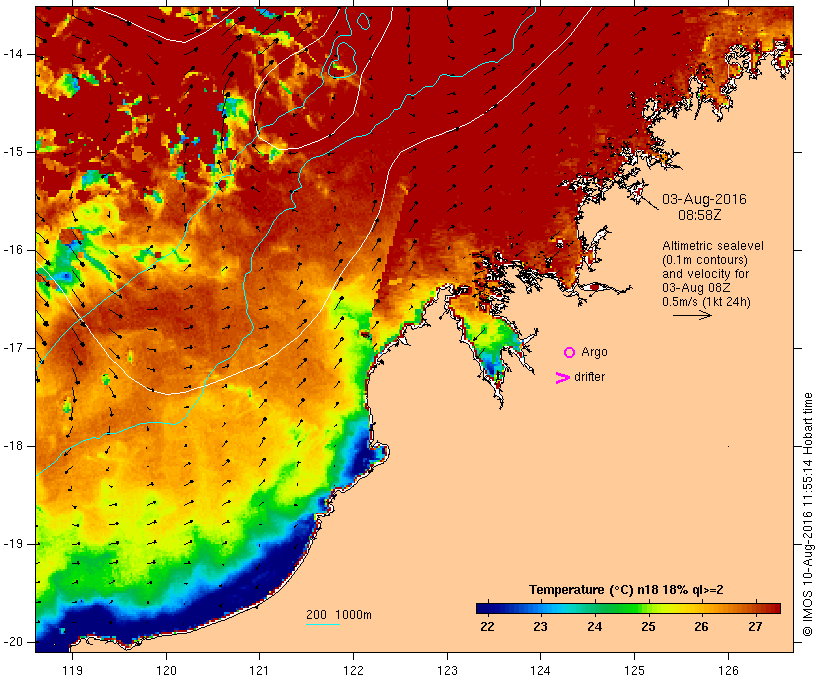Image resolution: width=820 pixels, height=680 pixels.
Task: Click the 'drifter' legend label
Action: [589, 377]
